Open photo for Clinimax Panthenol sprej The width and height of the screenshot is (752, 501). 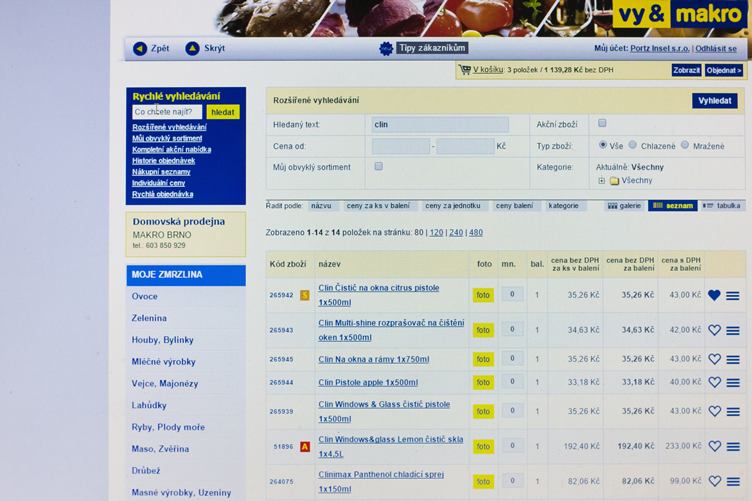483,481
